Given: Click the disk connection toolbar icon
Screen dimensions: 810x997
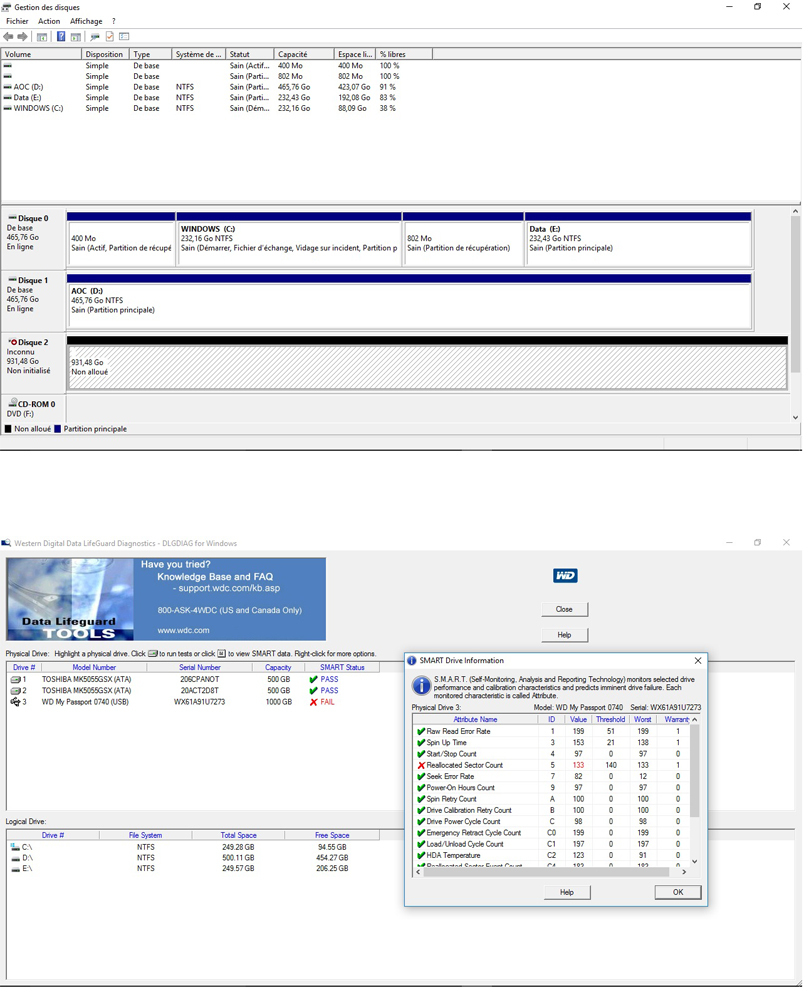Looking at the screenshot, I should (x=95, y=37).
